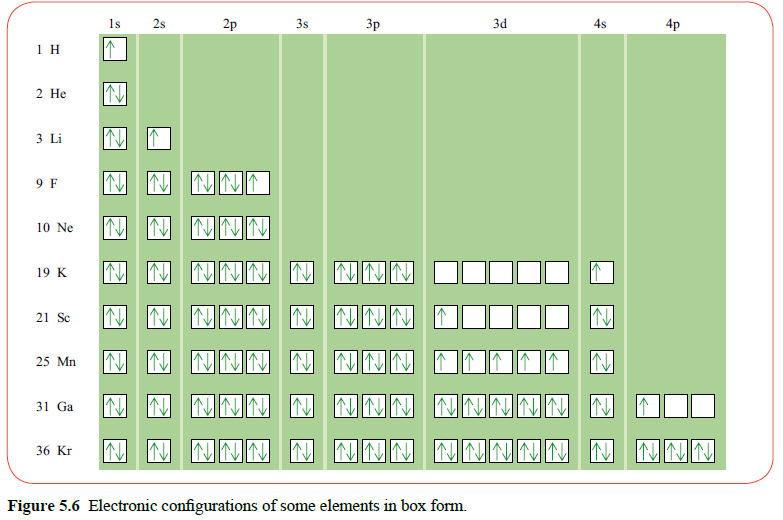Click fluorine's half-filled 2p box

click(x=258, y=183)
